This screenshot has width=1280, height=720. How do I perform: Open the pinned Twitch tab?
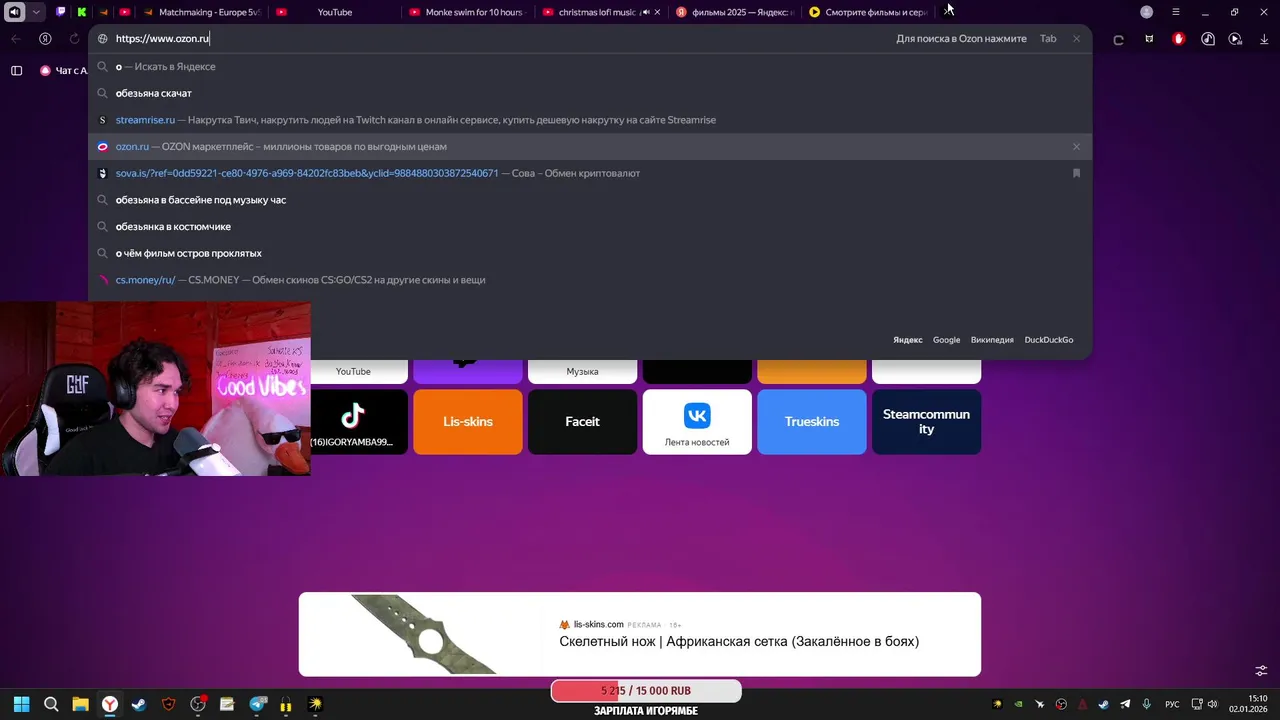(x=61, y=12)
